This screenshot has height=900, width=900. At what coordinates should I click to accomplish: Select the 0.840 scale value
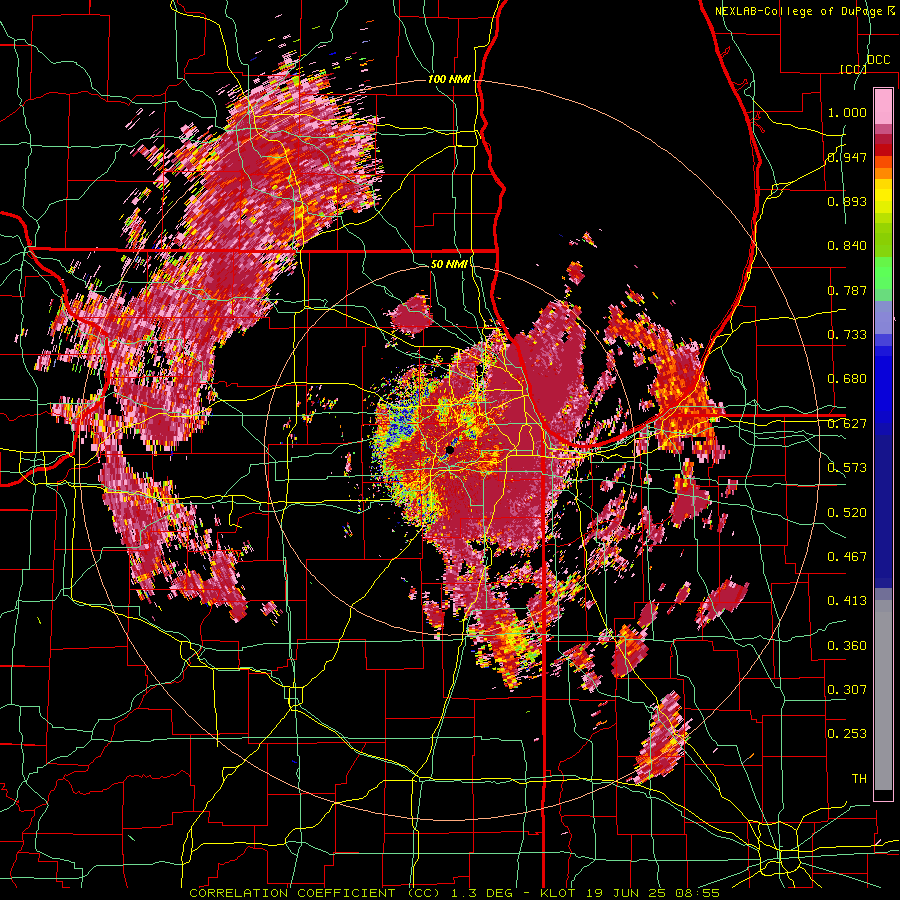pos(847,246)
